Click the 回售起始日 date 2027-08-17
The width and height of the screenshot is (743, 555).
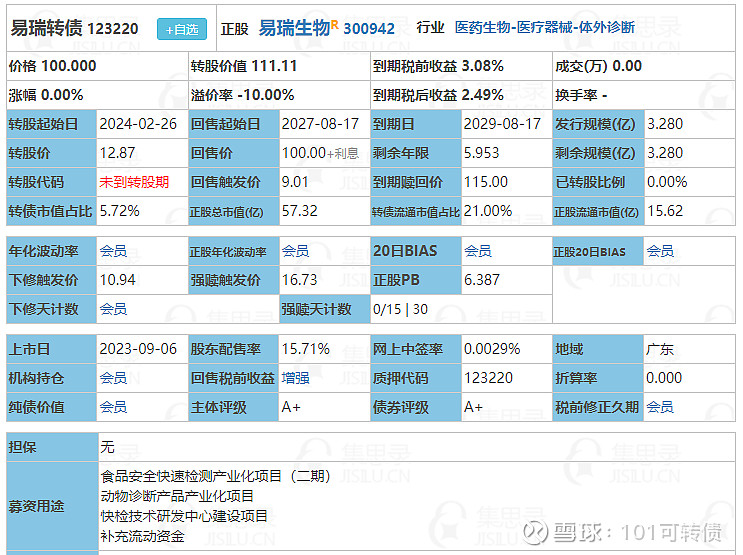(320, 124)
